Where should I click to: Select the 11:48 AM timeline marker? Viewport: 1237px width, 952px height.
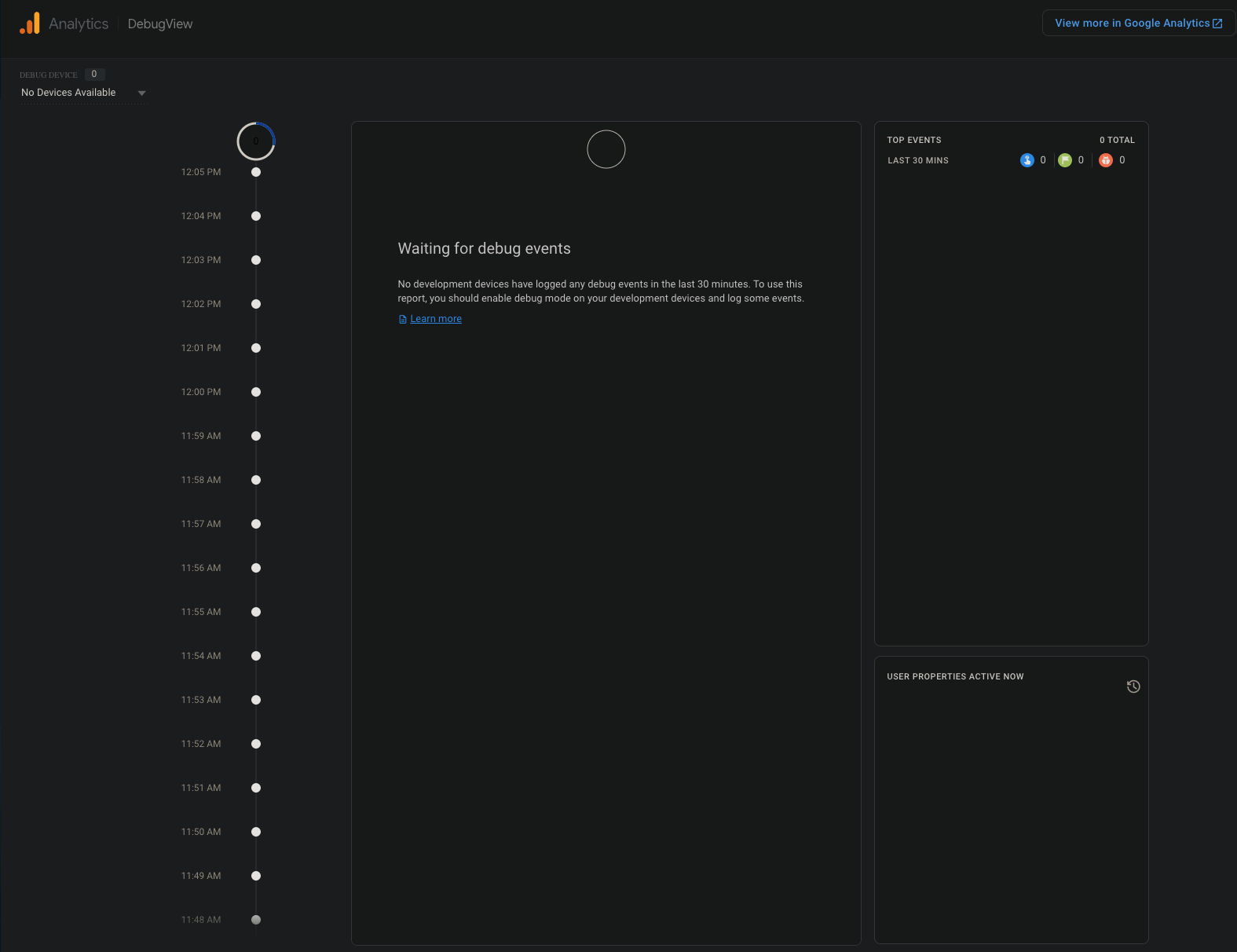tap(256, 920)
